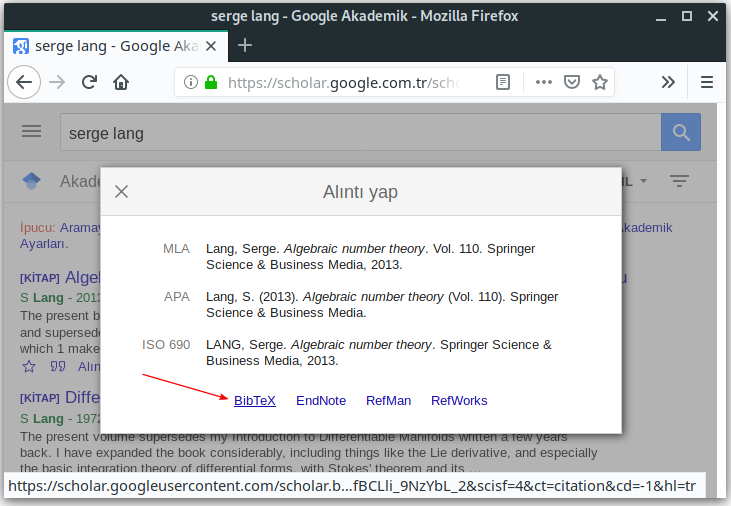Screen dimensions: 731x506
Task: Expand the account dropdown arrow at top right
Action: coord(643,181)
